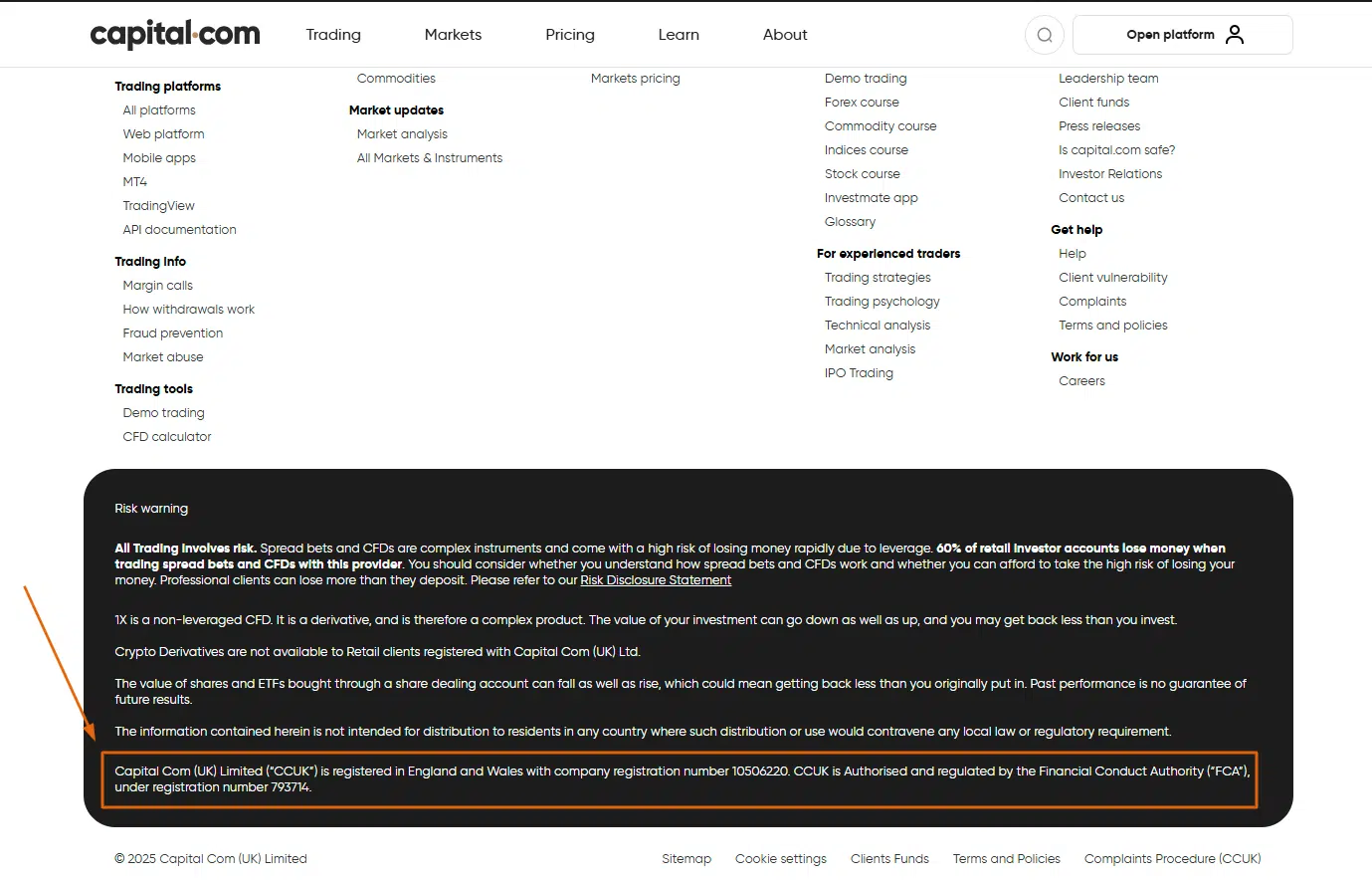Open the About menu

coord(785,35)
